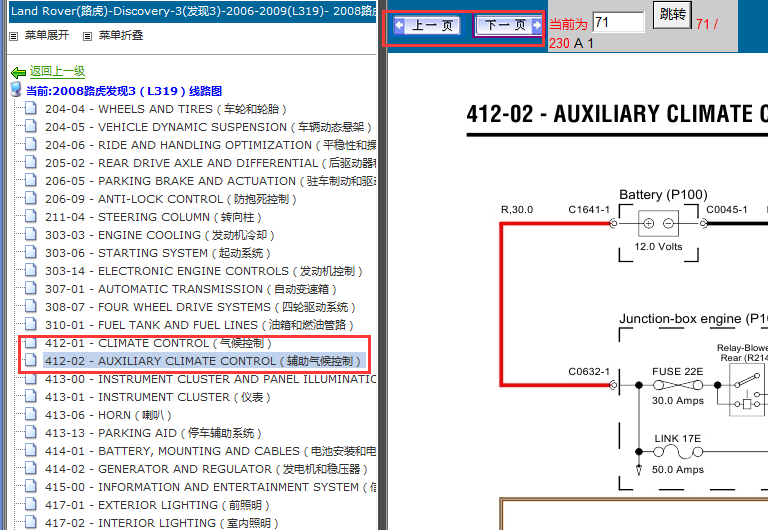Click the 上一页 previous page button
This screenshot has height=530, width=768.
[427, 25]
